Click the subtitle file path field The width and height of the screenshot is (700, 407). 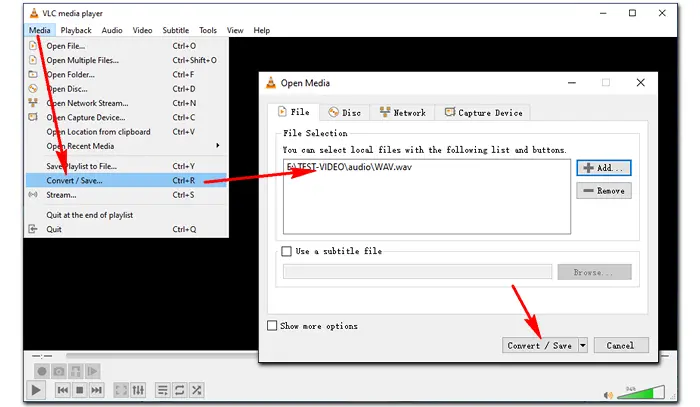coord(417,272)
